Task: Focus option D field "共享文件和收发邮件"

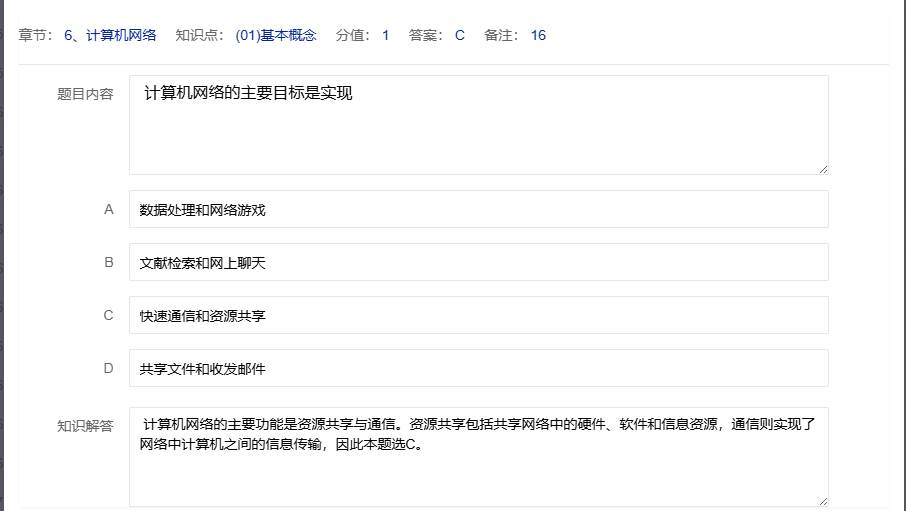Action: [478, 369]
